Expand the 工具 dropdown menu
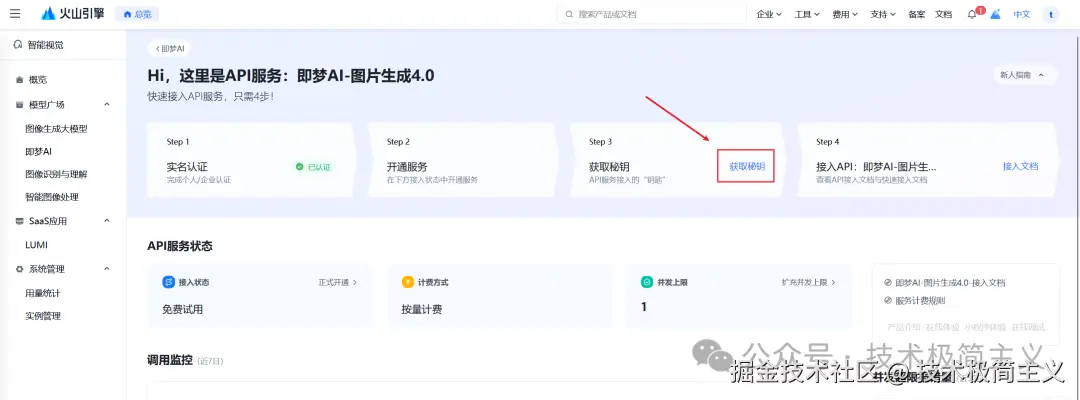Viewport: 1080px width, 400px height. 807,14
